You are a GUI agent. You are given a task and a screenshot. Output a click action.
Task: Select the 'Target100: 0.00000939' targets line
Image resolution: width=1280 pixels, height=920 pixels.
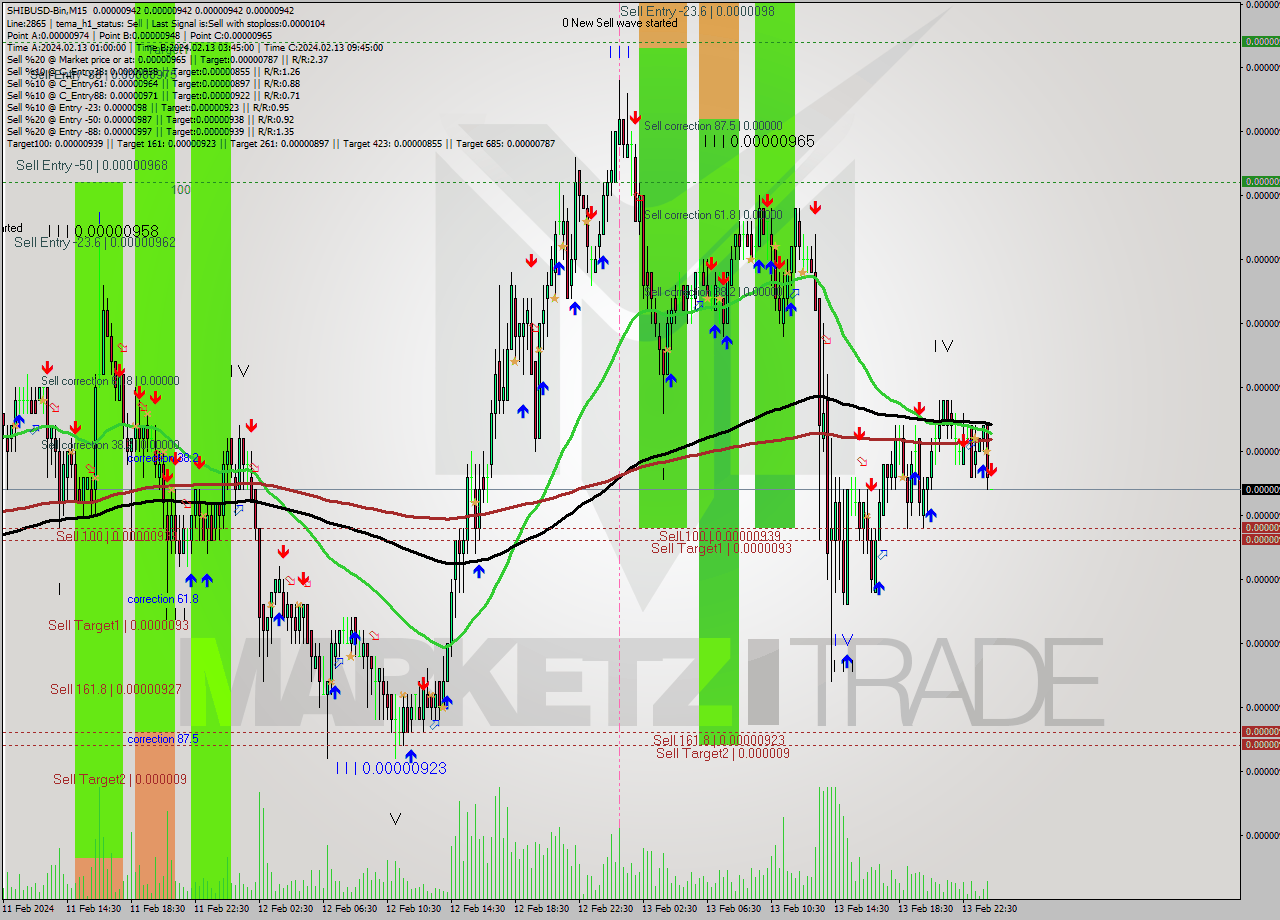[x=280, y=144]
